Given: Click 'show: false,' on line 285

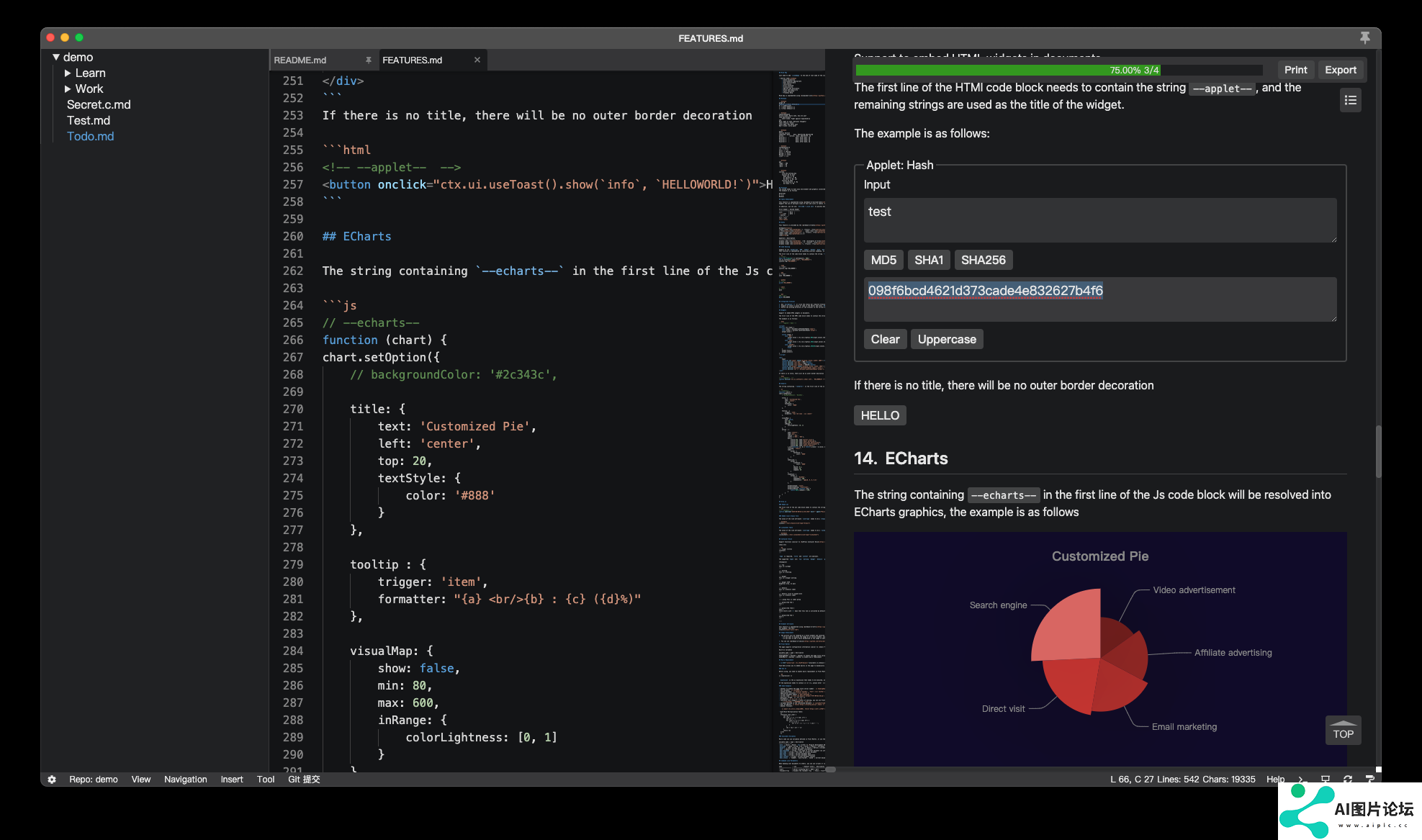Looking at the screenshot, I should point(419,668).
